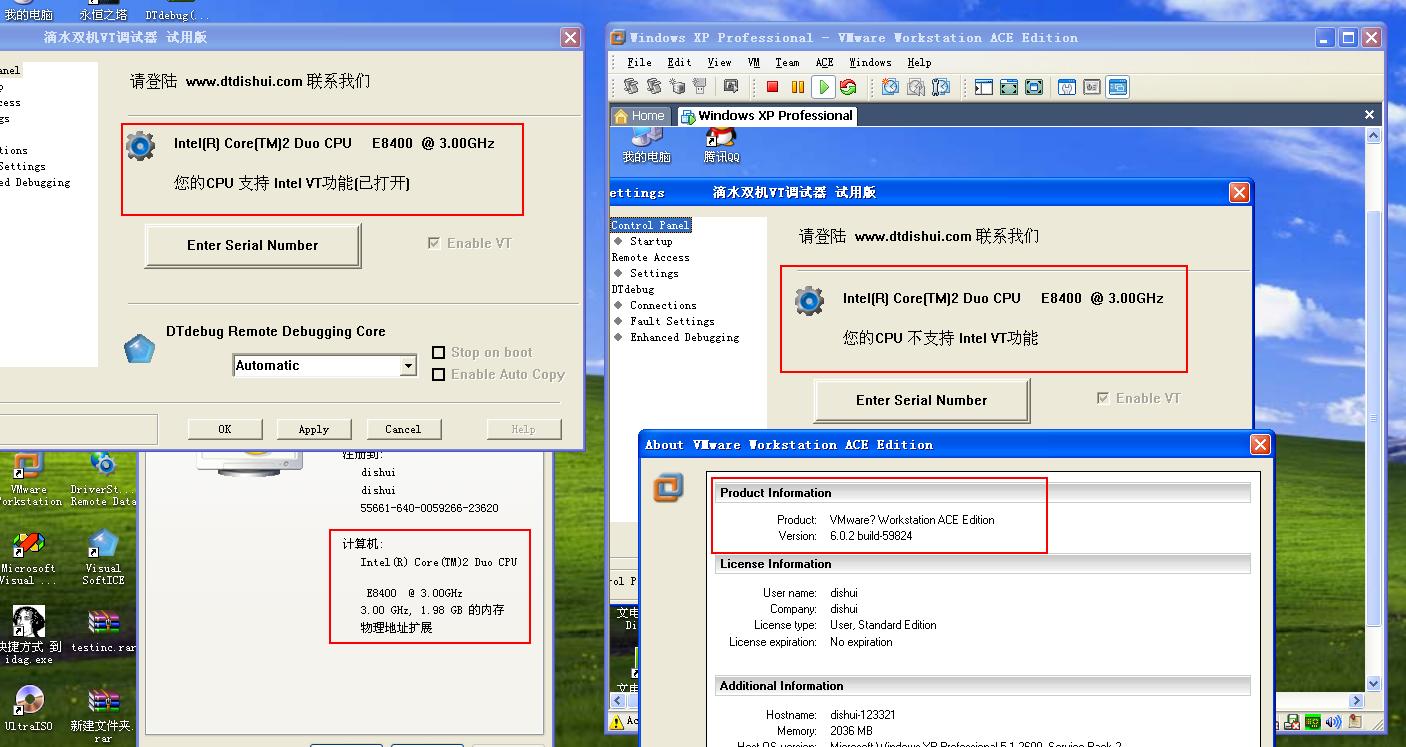This screenshot has height=747, width=1406.
Task: Click the OK button in the debugger dialog
Action: [x=225, y=429]
